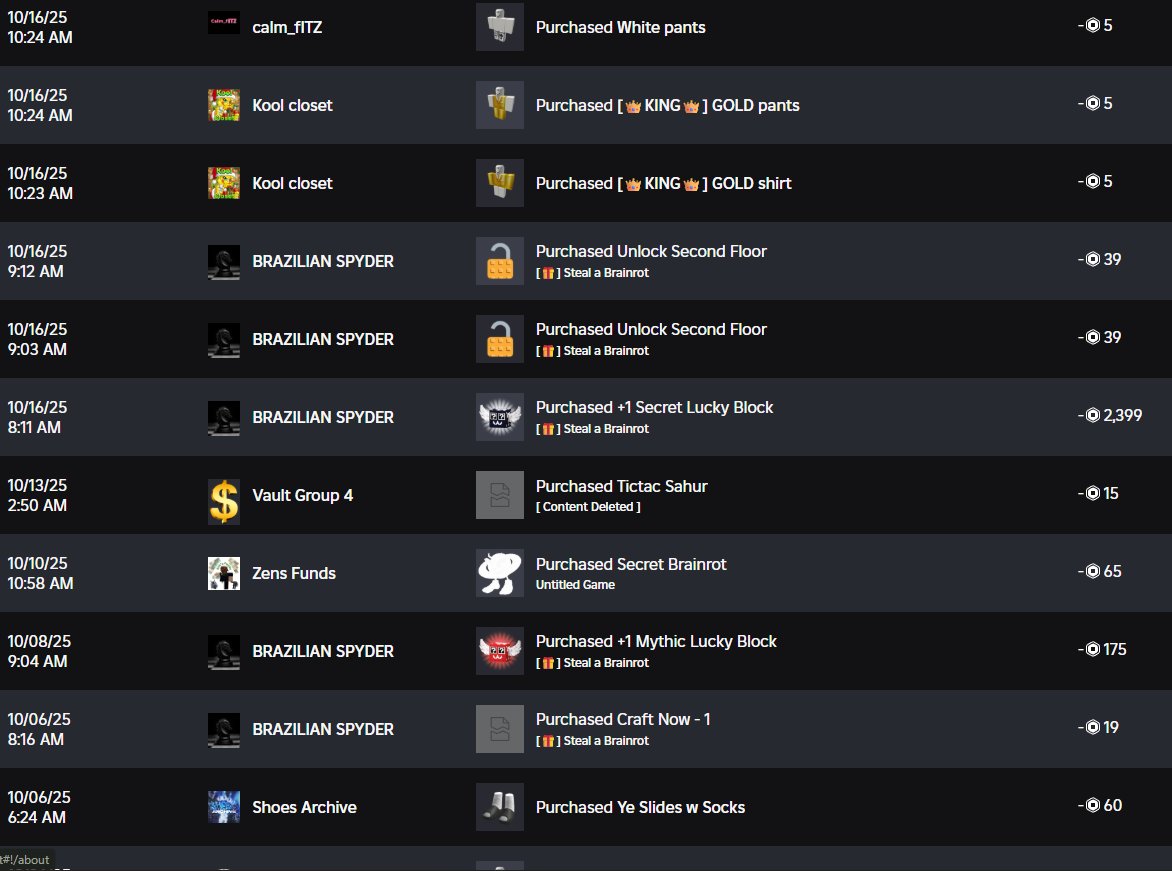This screenshot has width=1172, height=871.
Task: Open Kool closet name beside GOLD shirt purchase
Action: [292, 183]
